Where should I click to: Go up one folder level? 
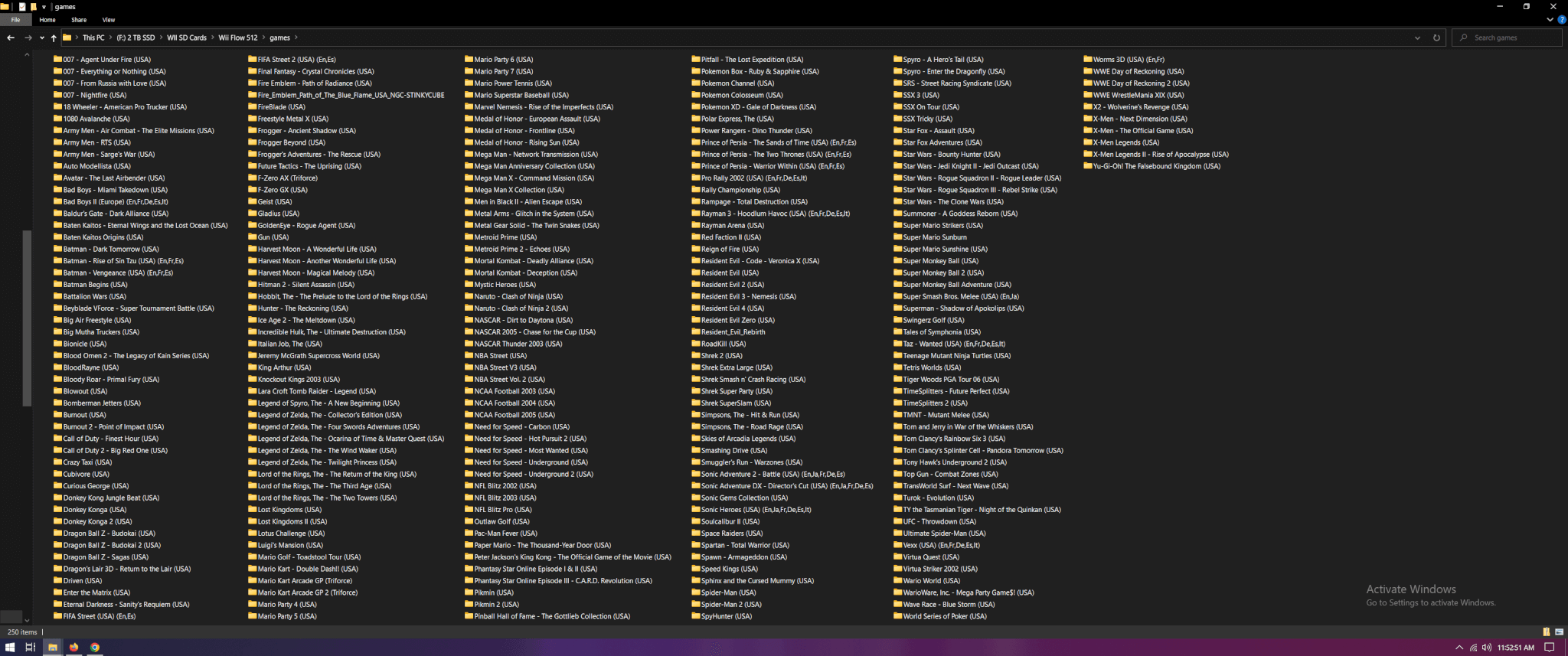click(x=54, y=38)
